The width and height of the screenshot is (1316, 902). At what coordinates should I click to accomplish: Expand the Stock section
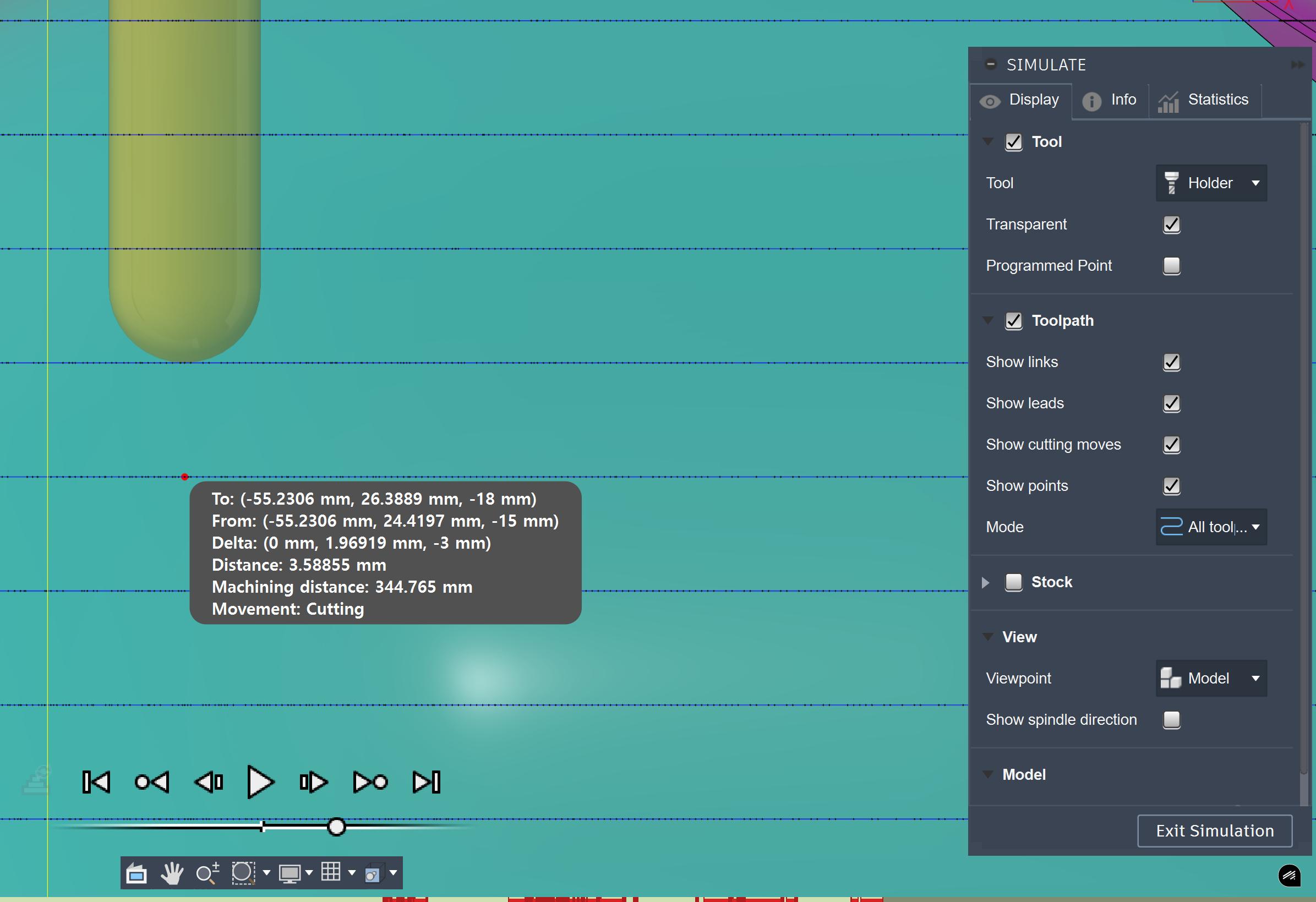(985, 582)
